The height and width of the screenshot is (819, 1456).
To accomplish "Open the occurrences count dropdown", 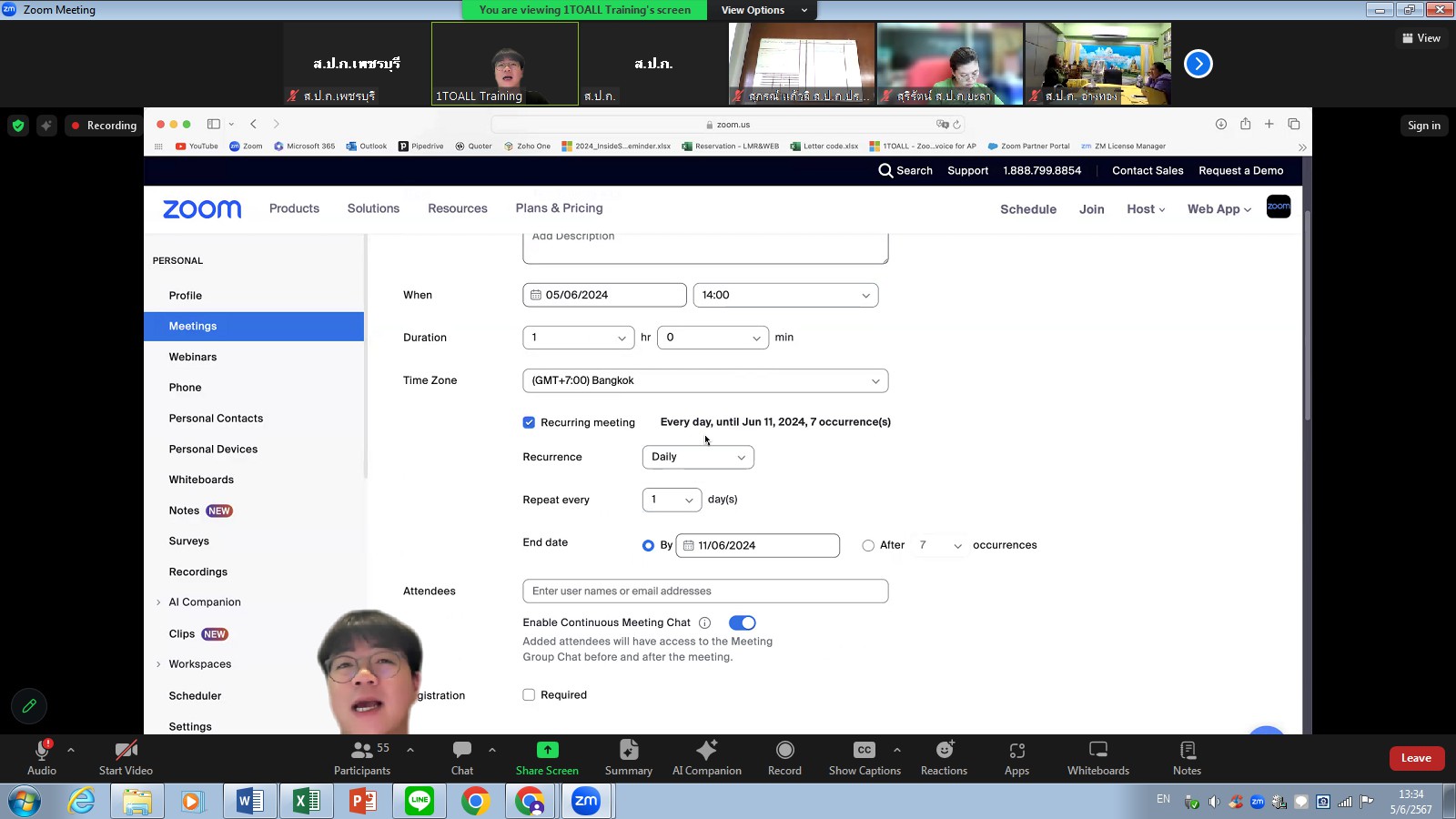I will click(x=939, y=545).
